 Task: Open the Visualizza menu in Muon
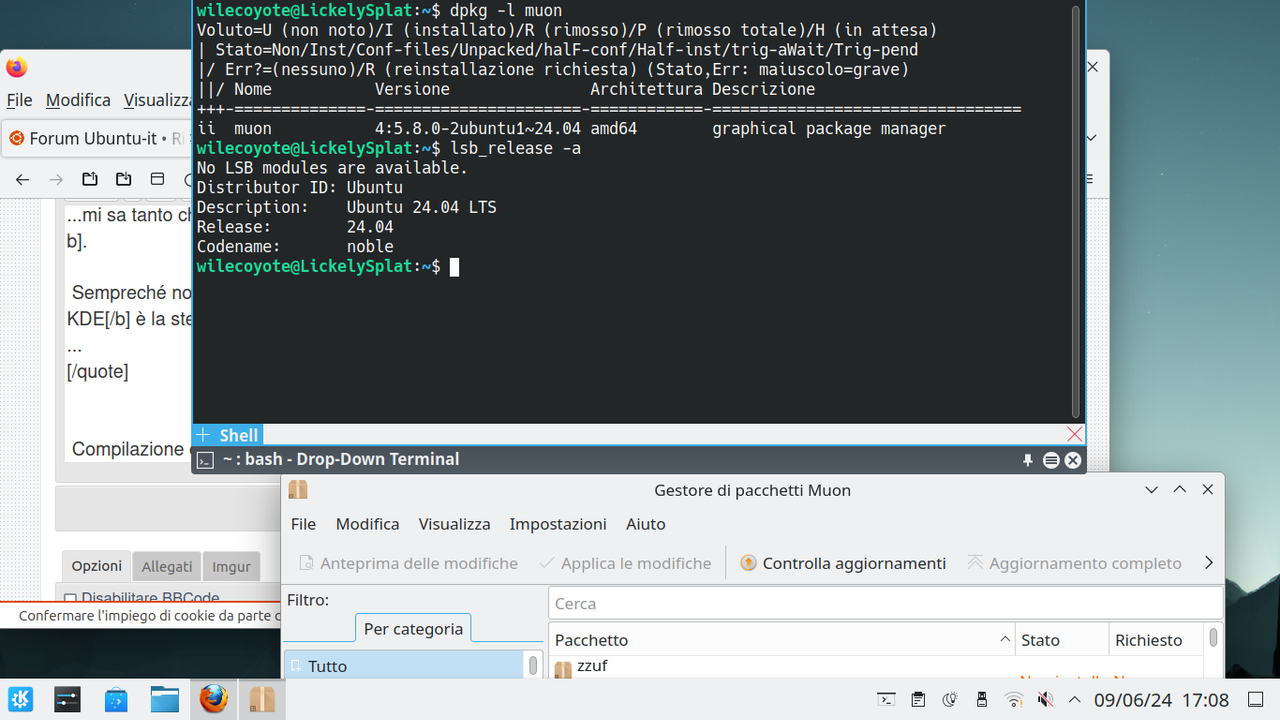coord(454,524)
